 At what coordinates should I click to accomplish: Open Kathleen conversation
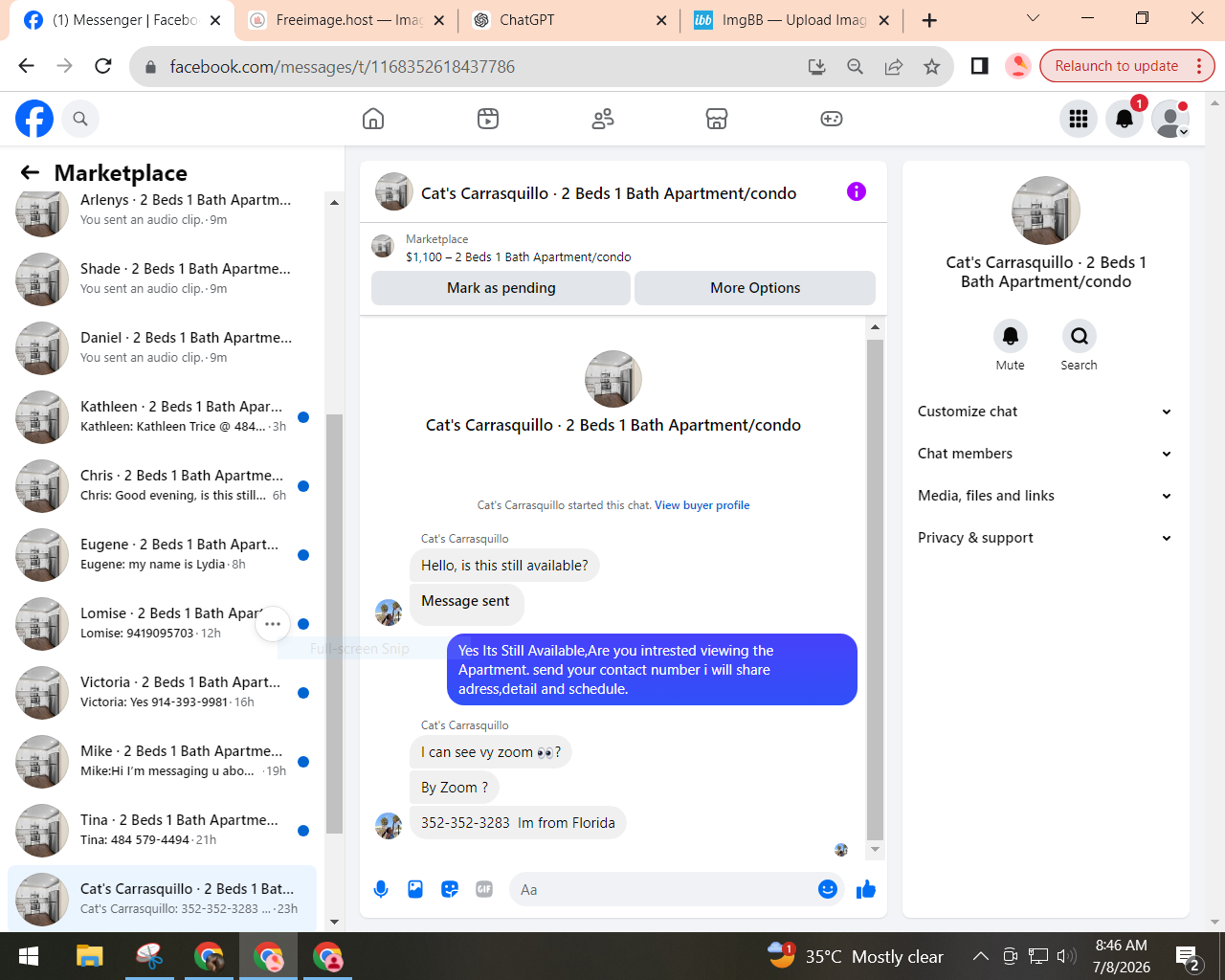[x=163, y=417]
